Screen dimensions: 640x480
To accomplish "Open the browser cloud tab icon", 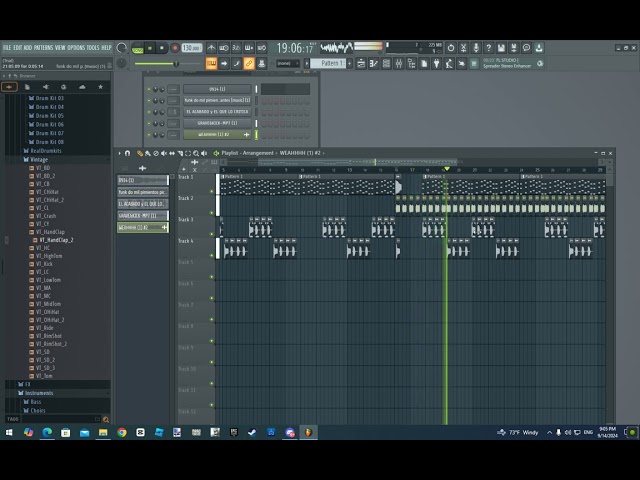I will click(82, 87).
